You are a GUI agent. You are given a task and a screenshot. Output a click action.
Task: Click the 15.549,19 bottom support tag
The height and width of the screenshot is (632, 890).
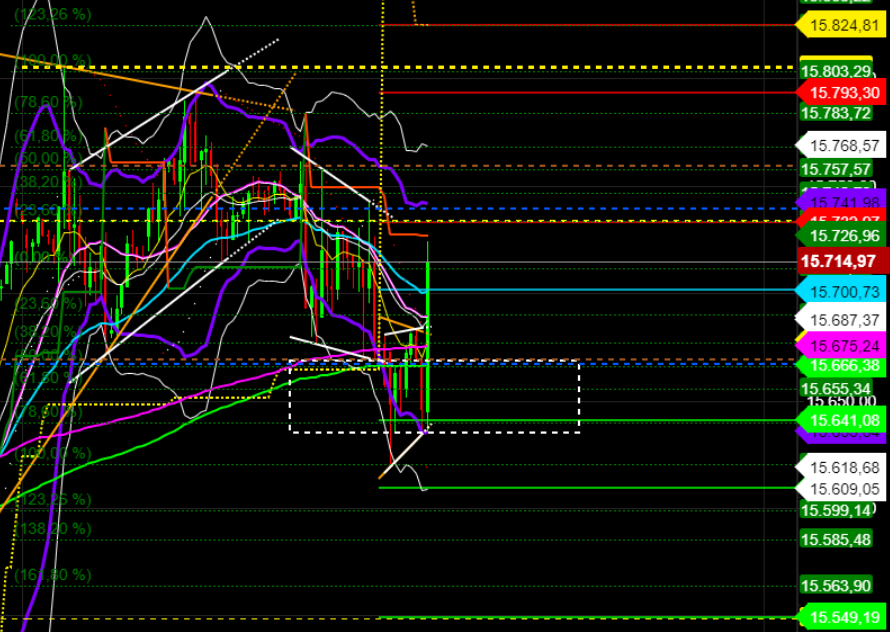[843, 616]
